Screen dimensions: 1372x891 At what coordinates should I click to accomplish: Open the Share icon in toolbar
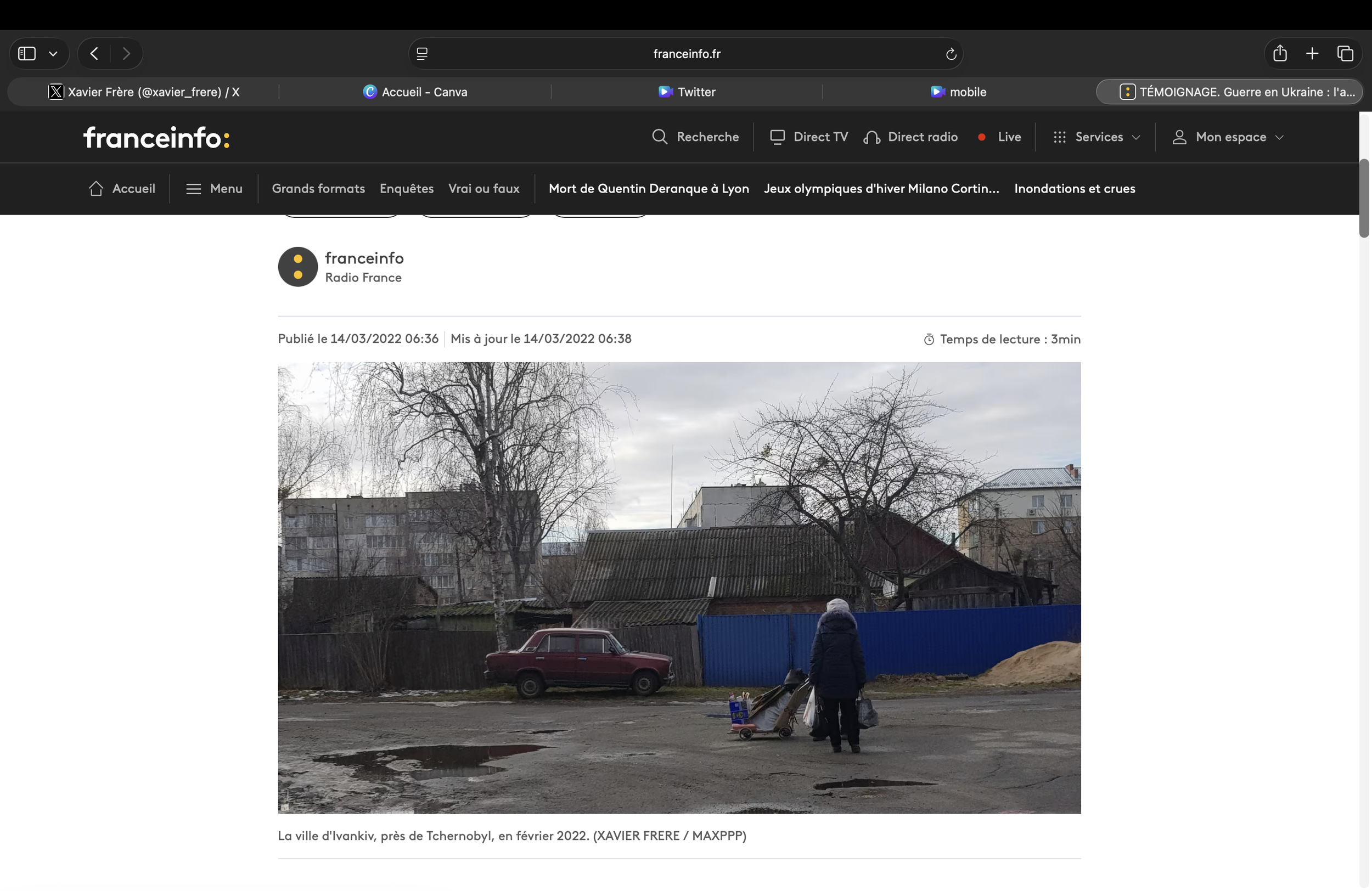click(x=1280, y=53)
